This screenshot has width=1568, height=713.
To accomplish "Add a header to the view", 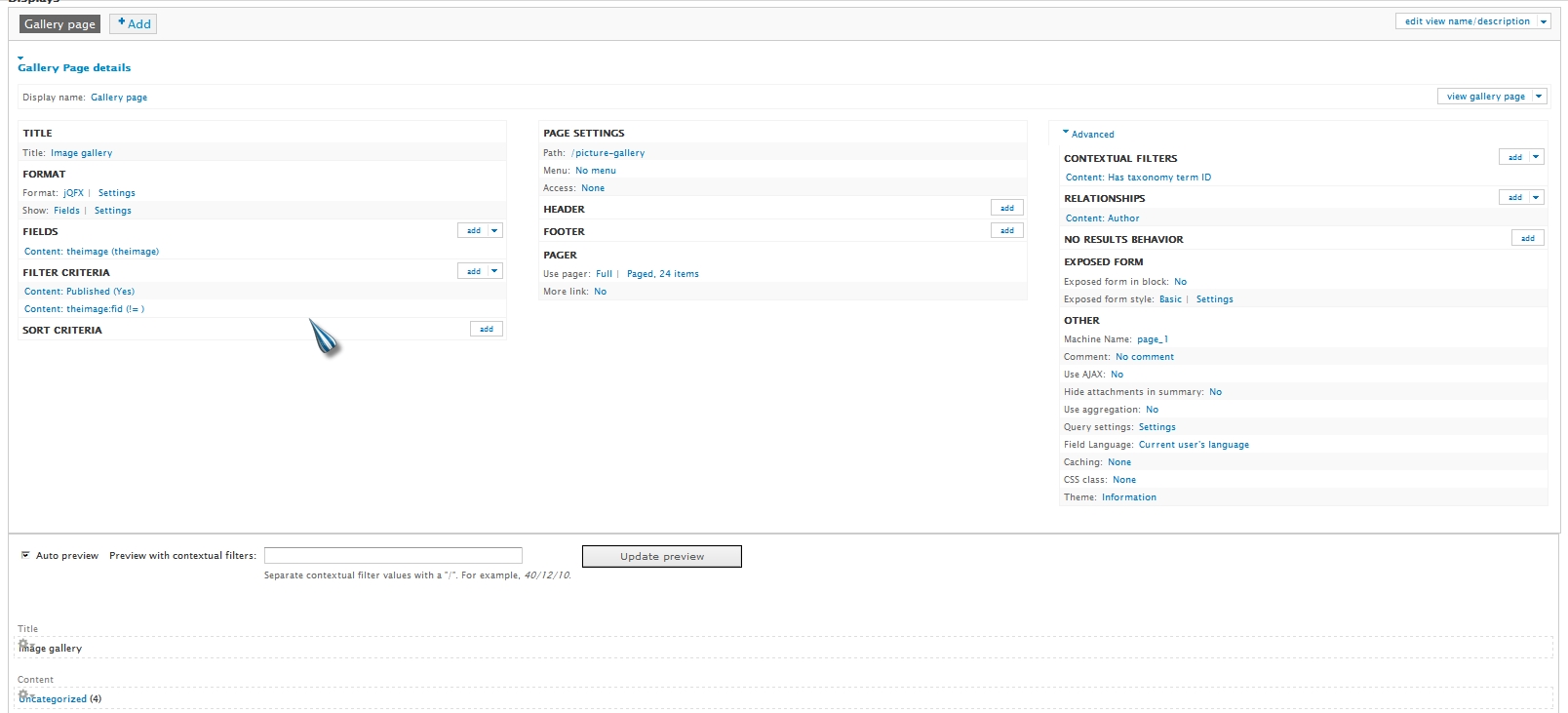I will [x=1007, y=208].
